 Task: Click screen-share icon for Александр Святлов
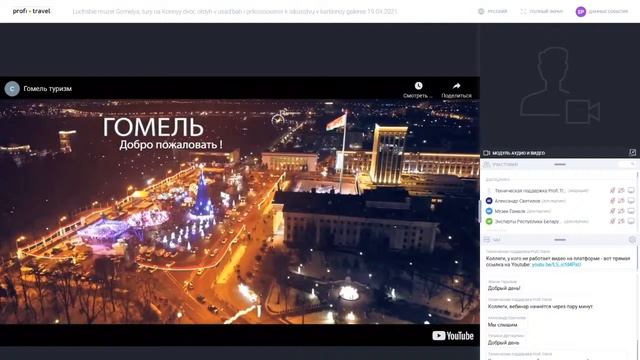(x=631, y=201)
